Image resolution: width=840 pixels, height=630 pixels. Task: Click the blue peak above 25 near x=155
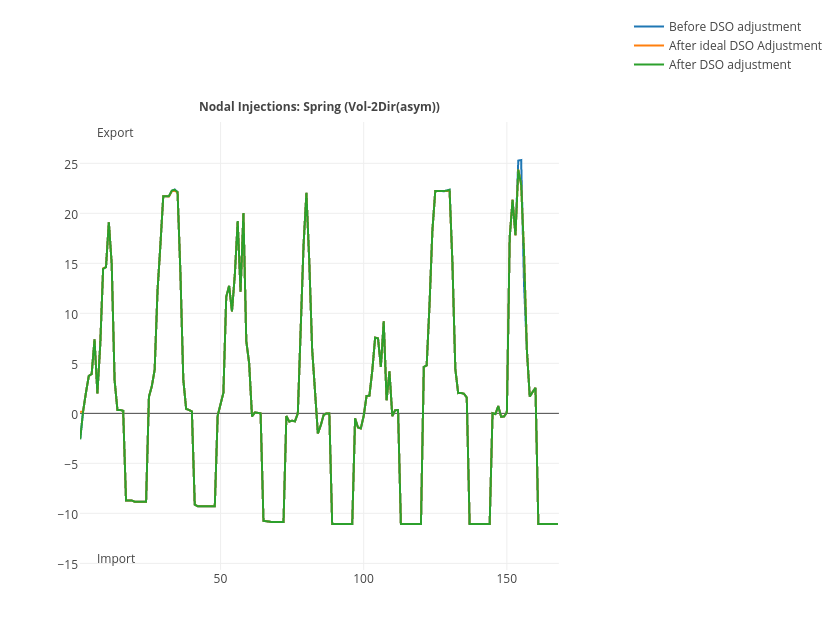click(519, 160)
